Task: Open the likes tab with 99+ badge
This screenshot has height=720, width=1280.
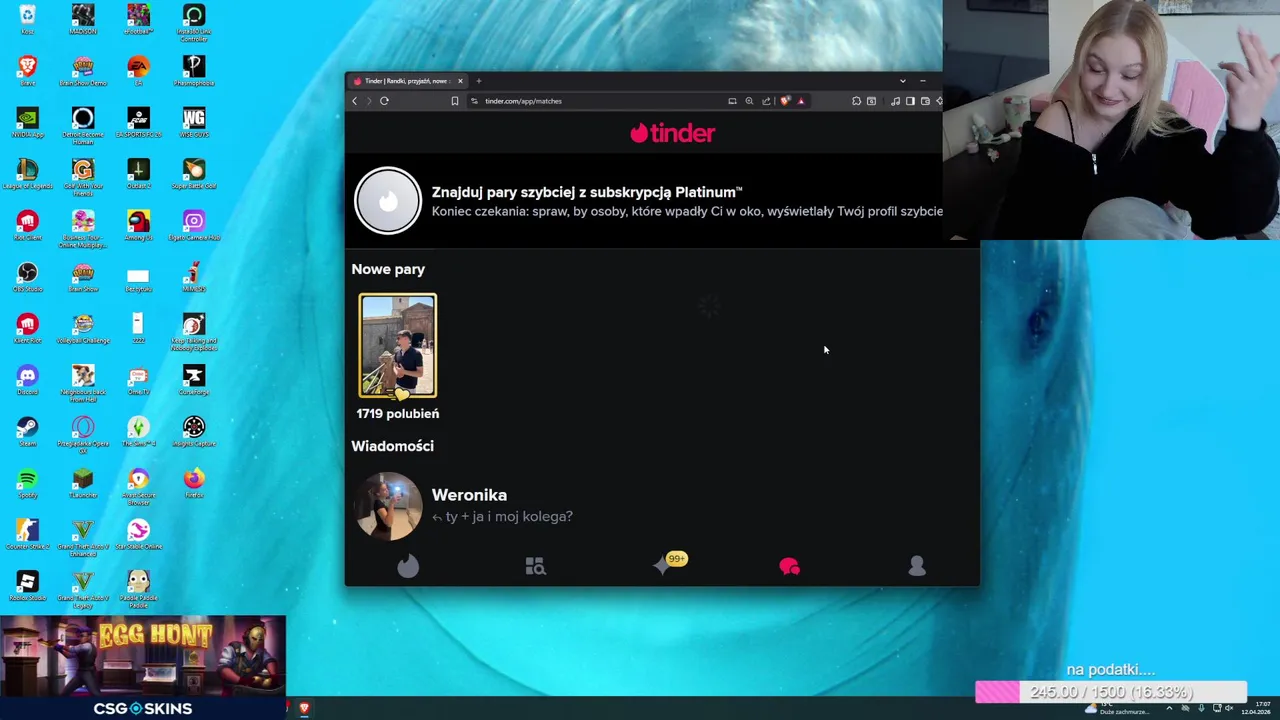Action: [668, 565]
